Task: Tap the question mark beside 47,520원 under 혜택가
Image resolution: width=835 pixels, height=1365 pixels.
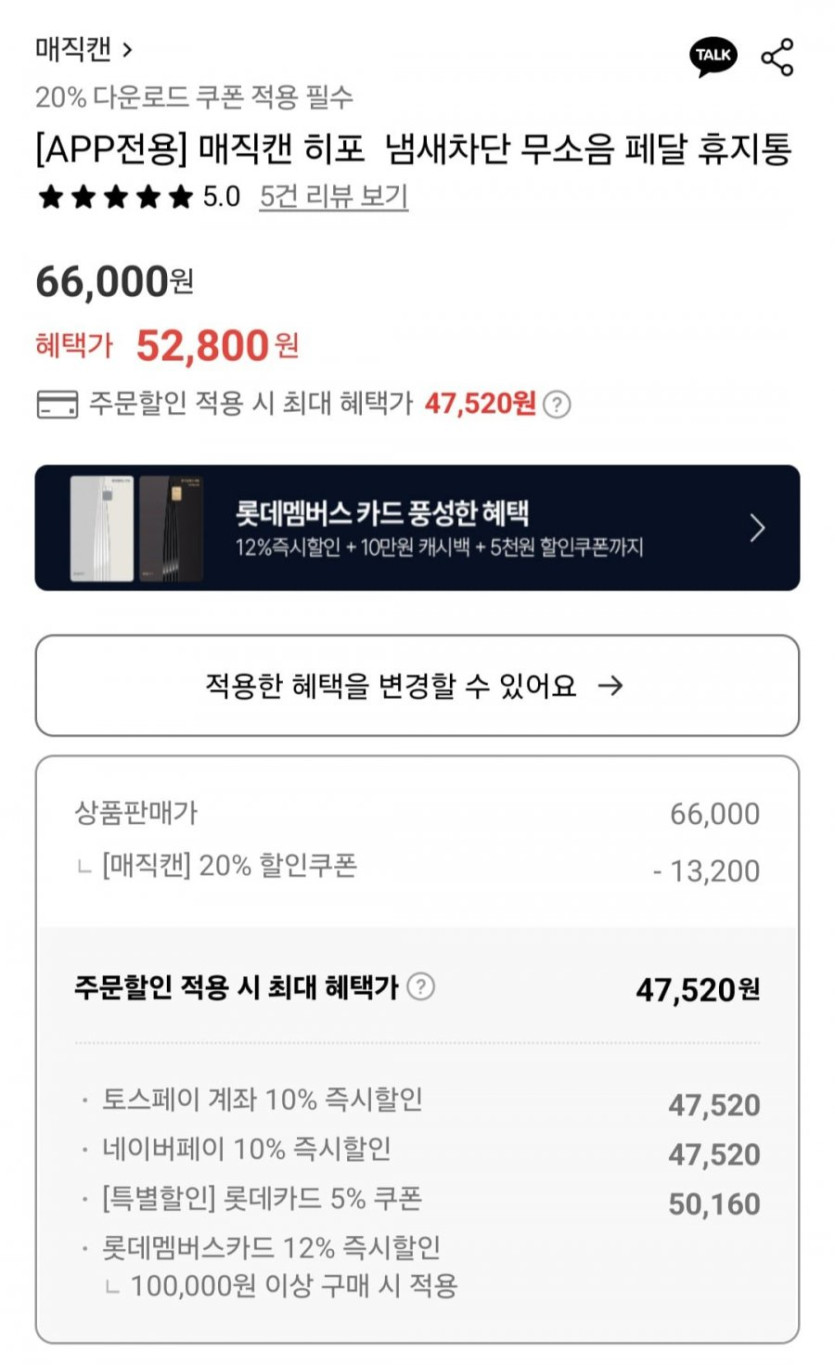Action: coord(559,404)
